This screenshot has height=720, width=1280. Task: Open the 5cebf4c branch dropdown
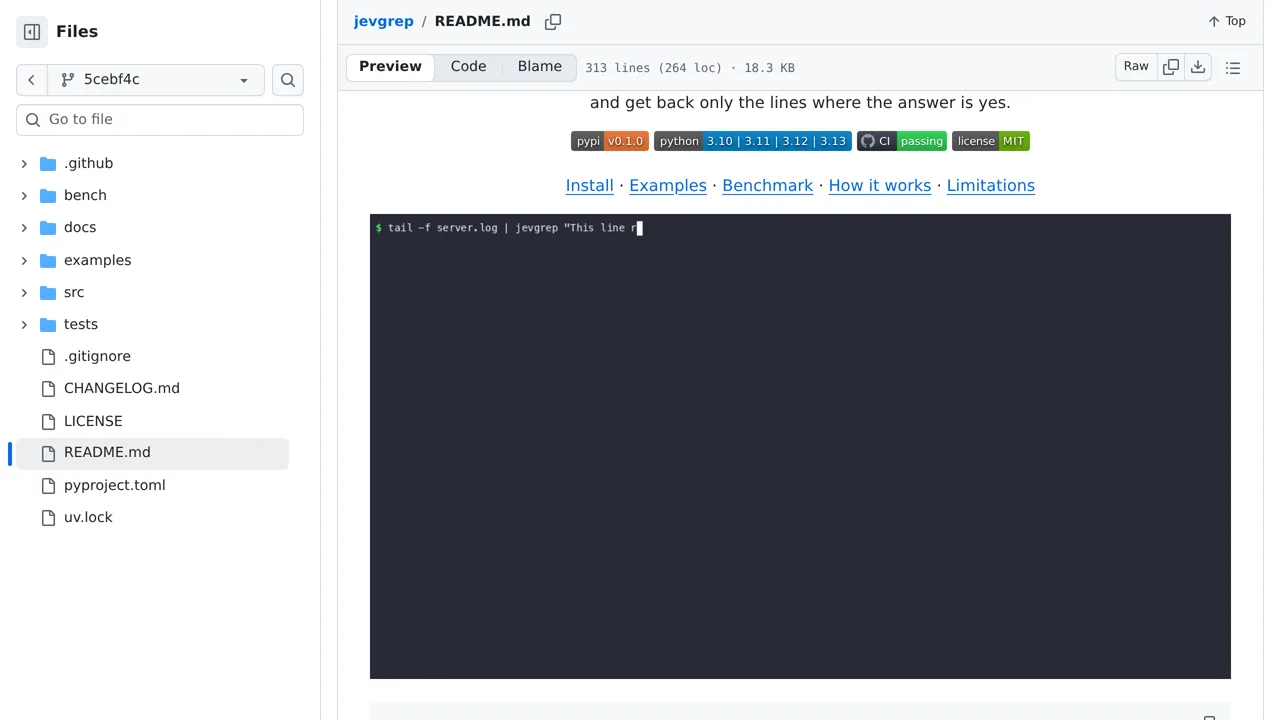[x=156, y=80]
